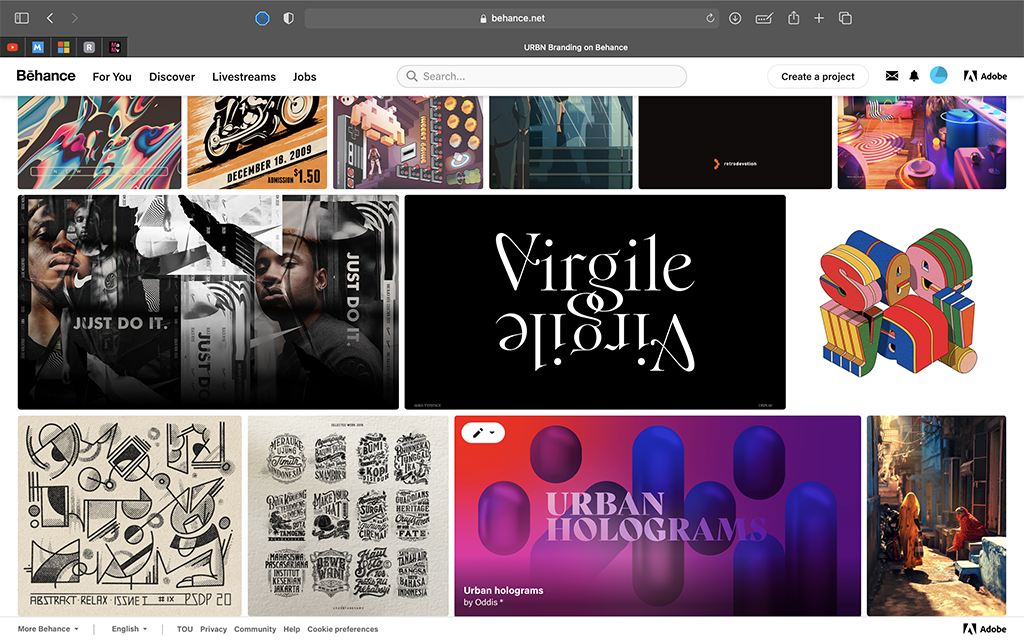This screenshot has height=640, width=1024.
Task: Reload the page with the refresh icon
Action: tap(710, 18)
